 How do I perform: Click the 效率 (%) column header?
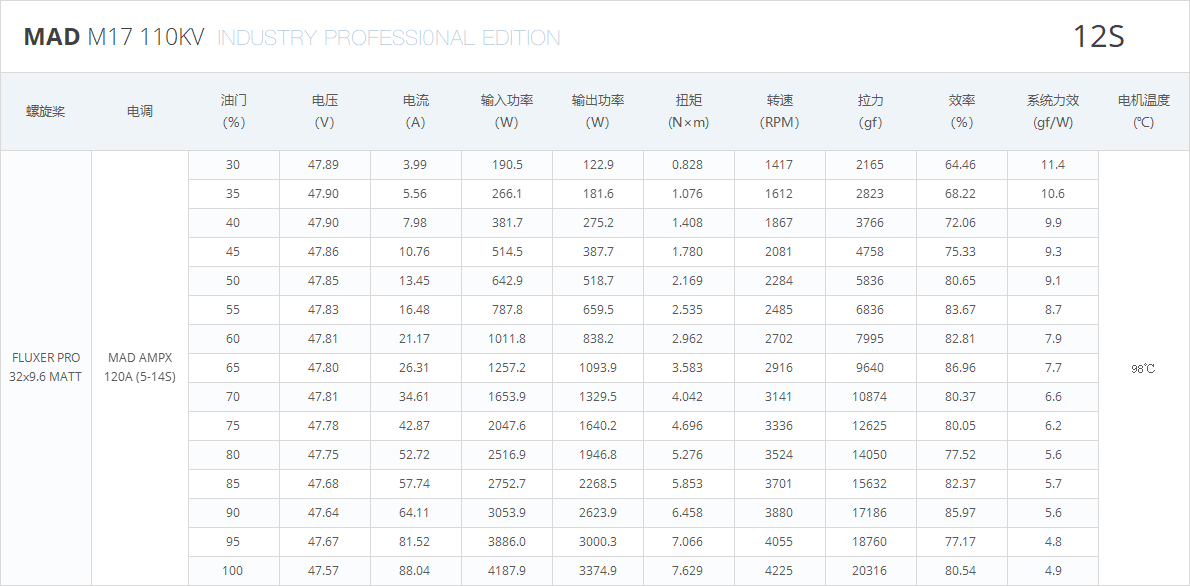pos(962,112)
